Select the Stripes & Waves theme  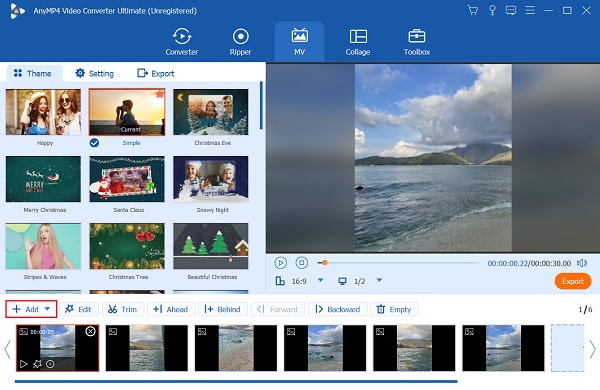[x=43, y=246]
